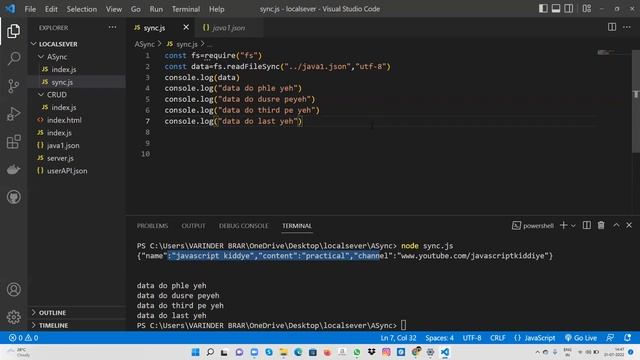Open the Edit menu

[51, 9]
